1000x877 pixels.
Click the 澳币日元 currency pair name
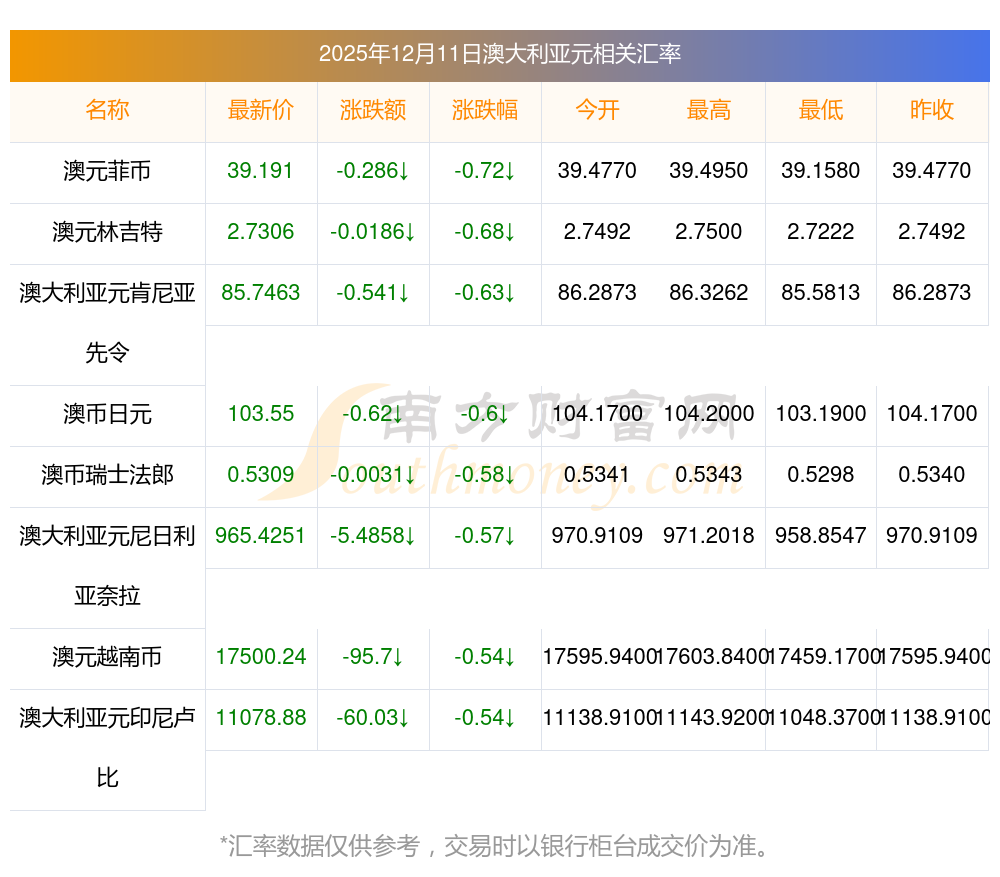(x=107, y=414)
